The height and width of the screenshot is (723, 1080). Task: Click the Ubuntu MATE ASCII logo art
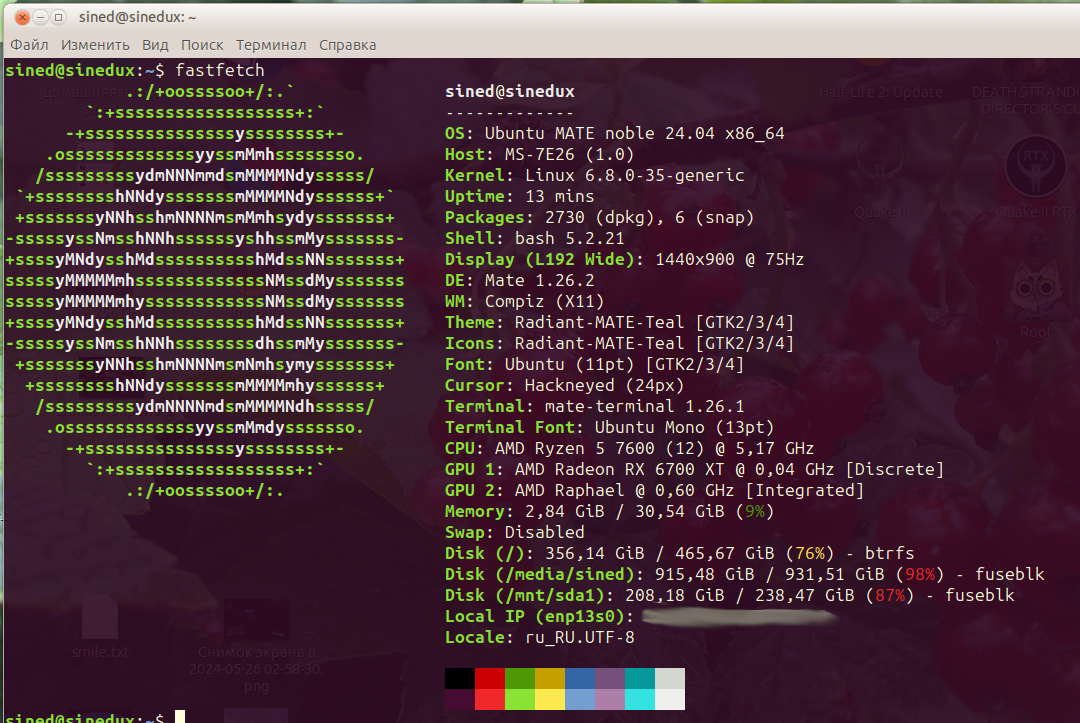pos(205,291)
